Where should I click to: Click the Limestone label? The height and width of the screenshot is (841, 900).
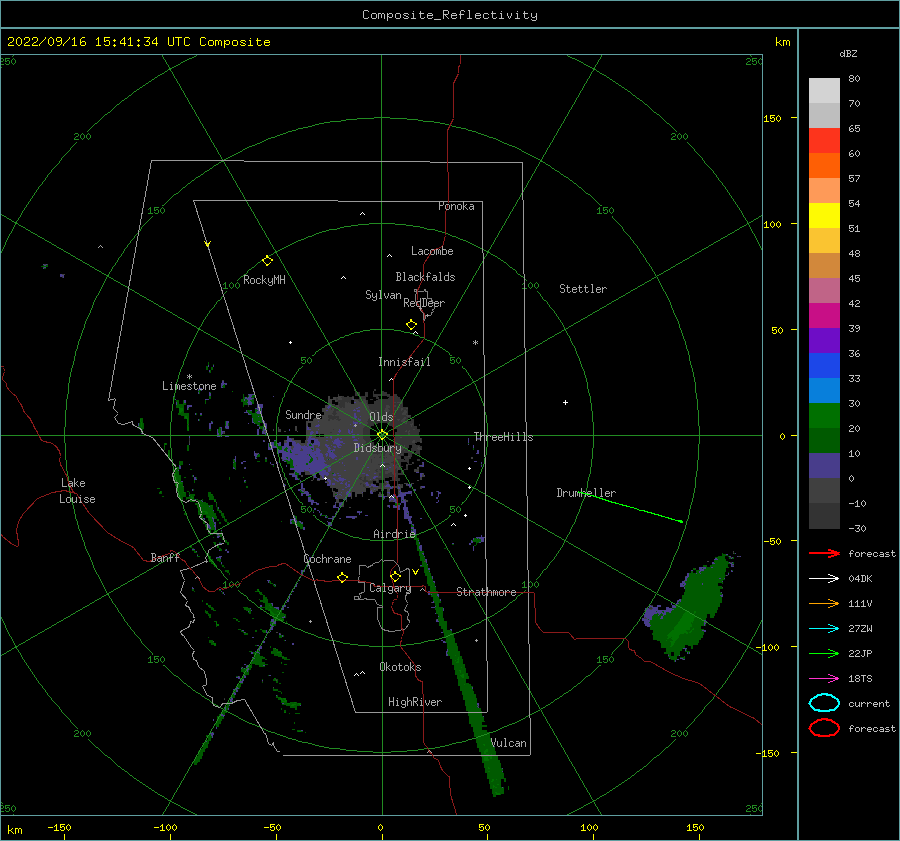point(189,386)
